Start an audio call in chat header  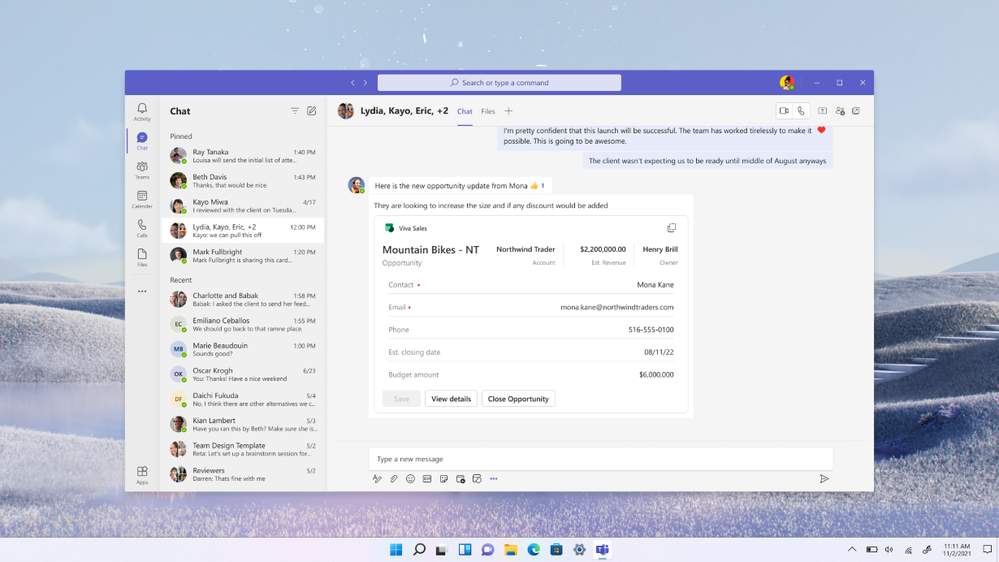coord(801,111)
